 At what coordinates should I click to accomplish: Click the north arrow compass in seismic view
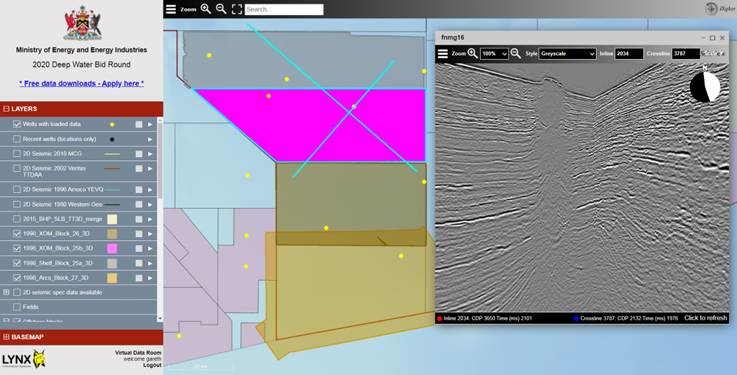(x=705, y=86)
